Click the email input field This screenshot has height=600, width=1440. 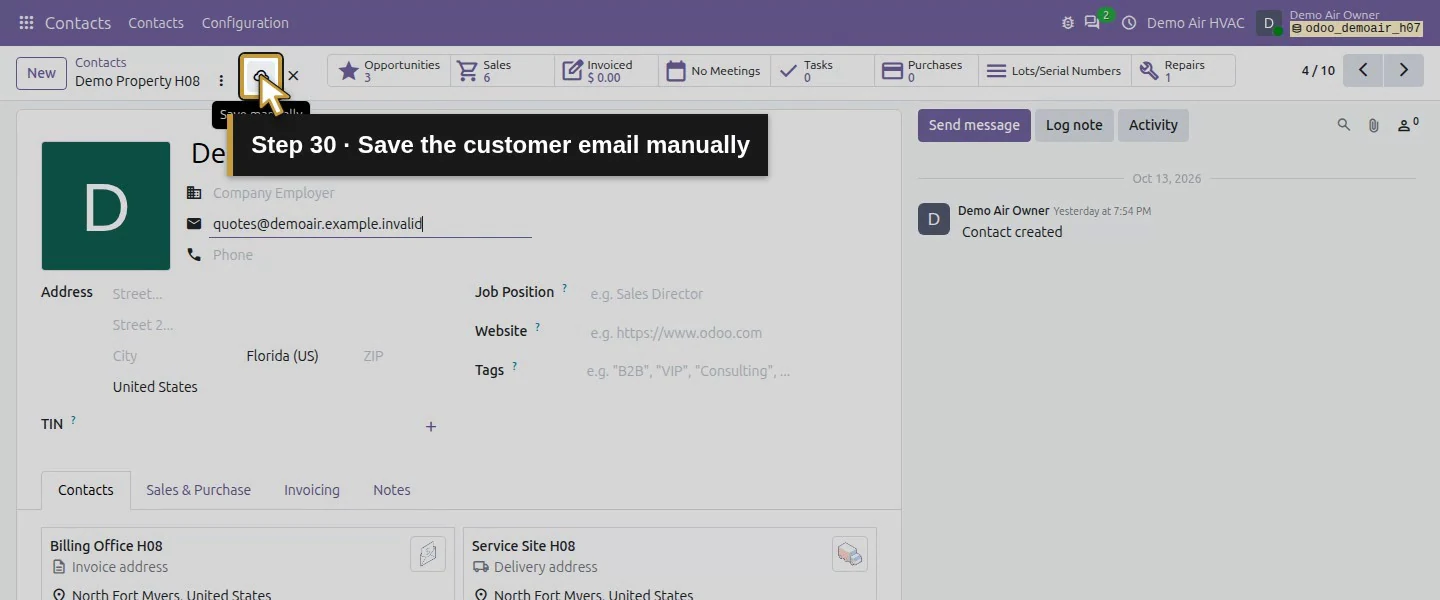click(x=370, y=224)
